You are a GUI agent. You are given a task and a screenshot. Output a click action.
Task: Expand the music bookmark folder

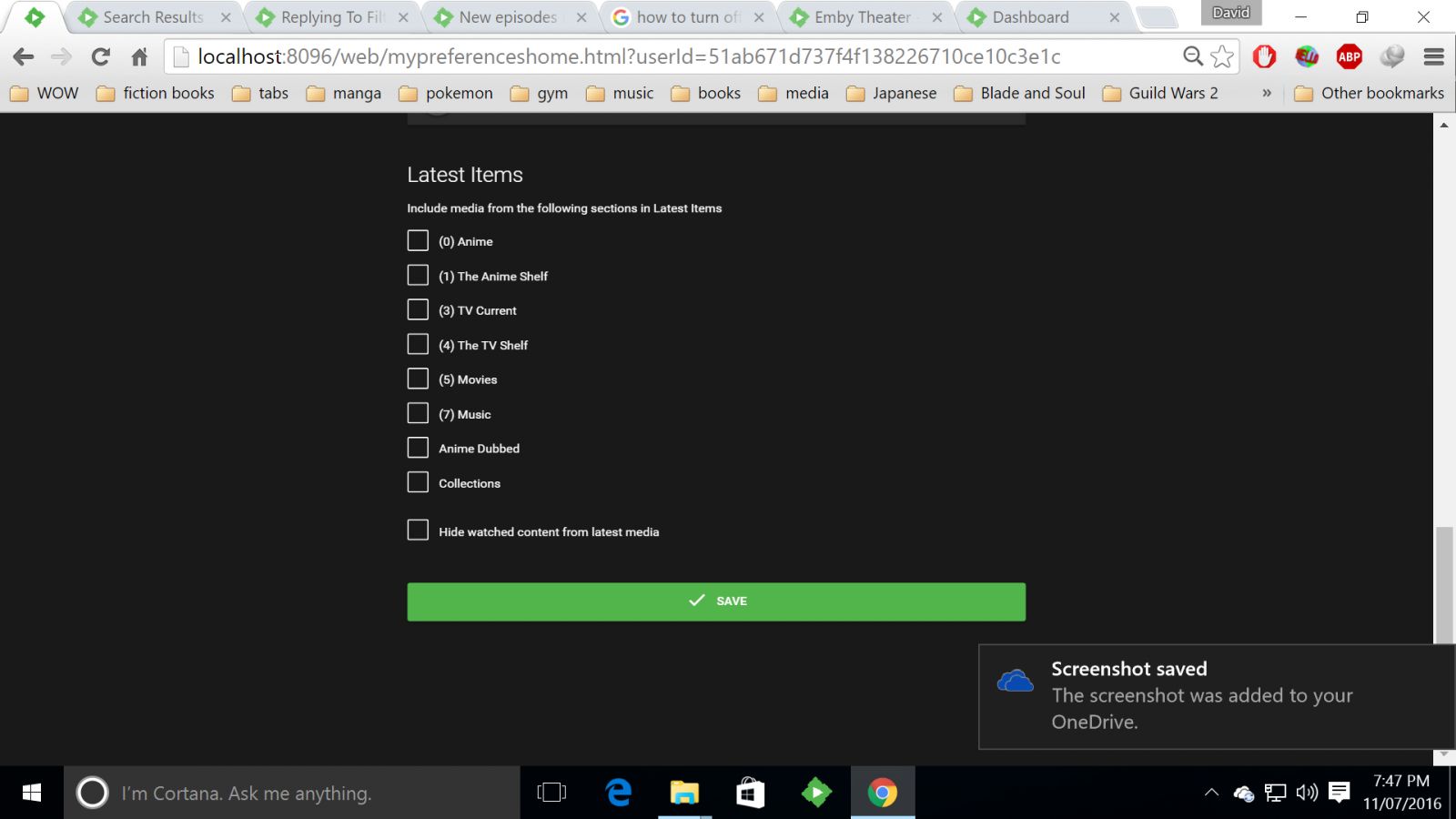tap(621, 93)
